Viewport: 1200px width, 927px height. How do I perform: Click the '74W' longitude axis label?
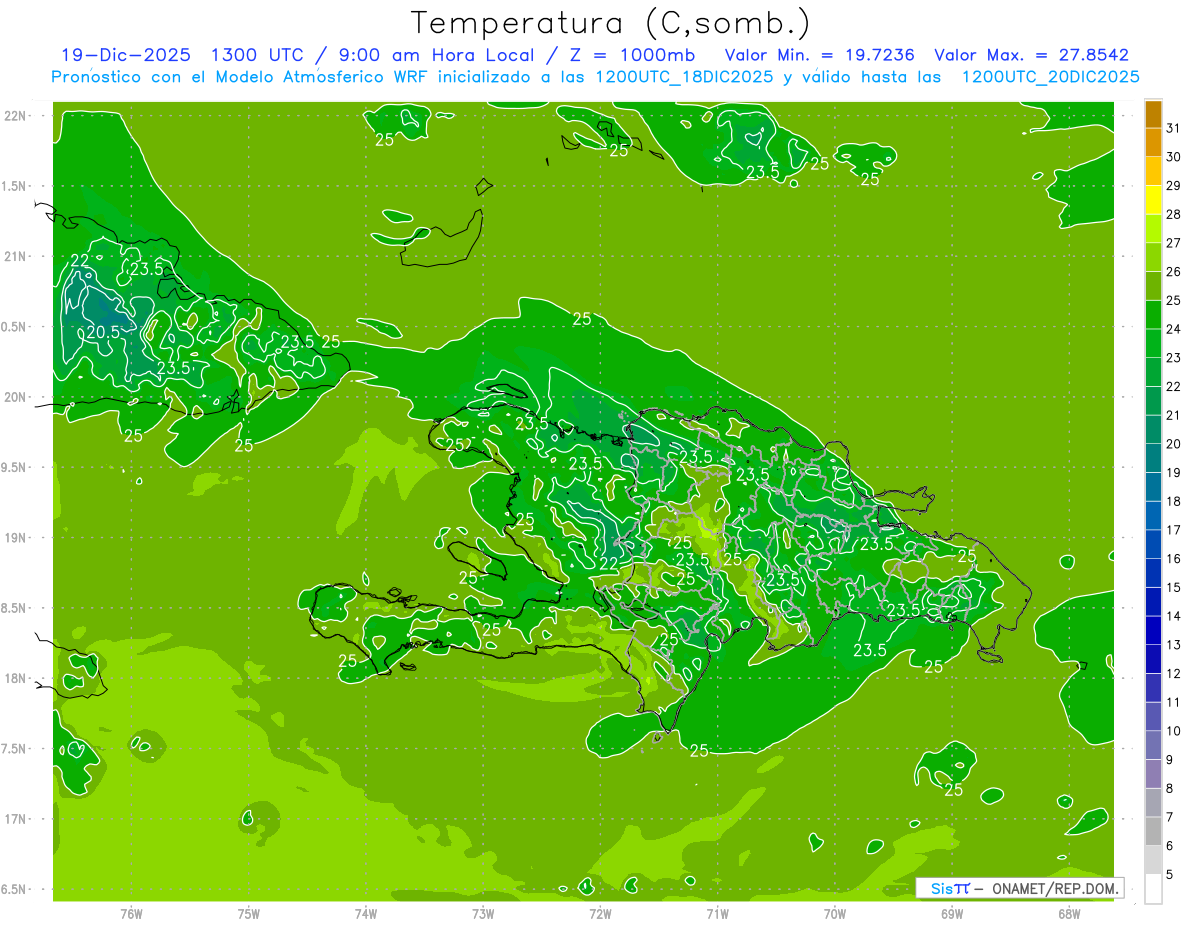click(366, 913)
